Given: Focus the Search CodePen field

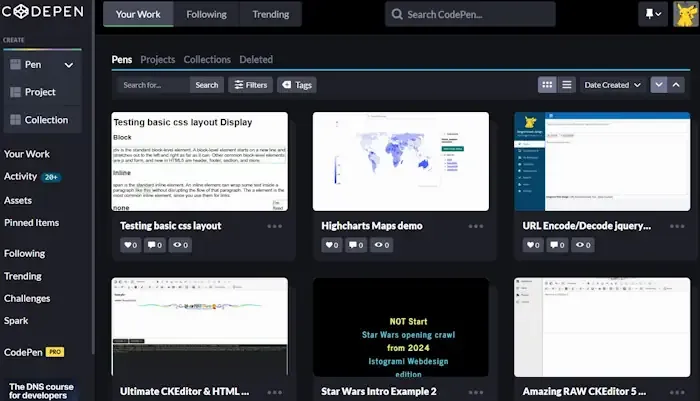Looking at the screenshot, I should point(470,14).
